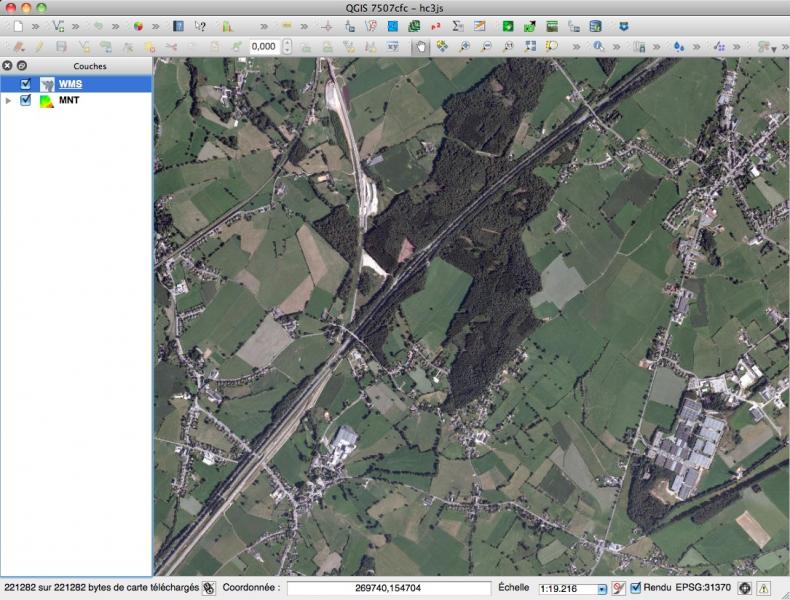This screenshot has width=790, height=600.
Task: Select the Pan Map hand tool
Action: (420, 46)
